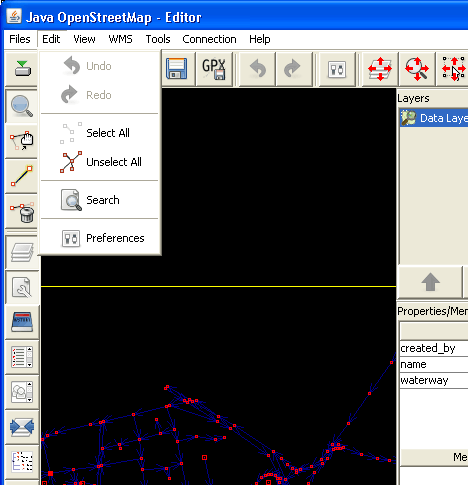Viewport: 468px width, 485px height.
Task: Toggle the Command stack panel button
Action: [22, 462]
